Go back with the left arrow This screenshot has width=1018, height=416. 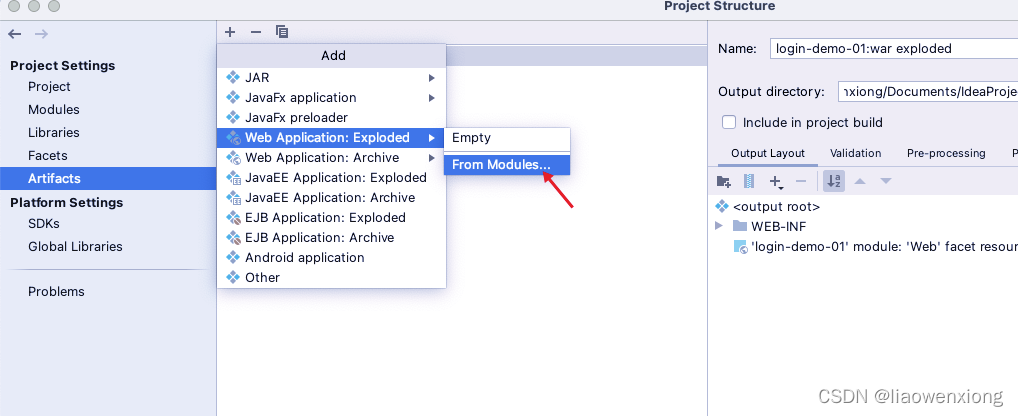pos(15,34)
